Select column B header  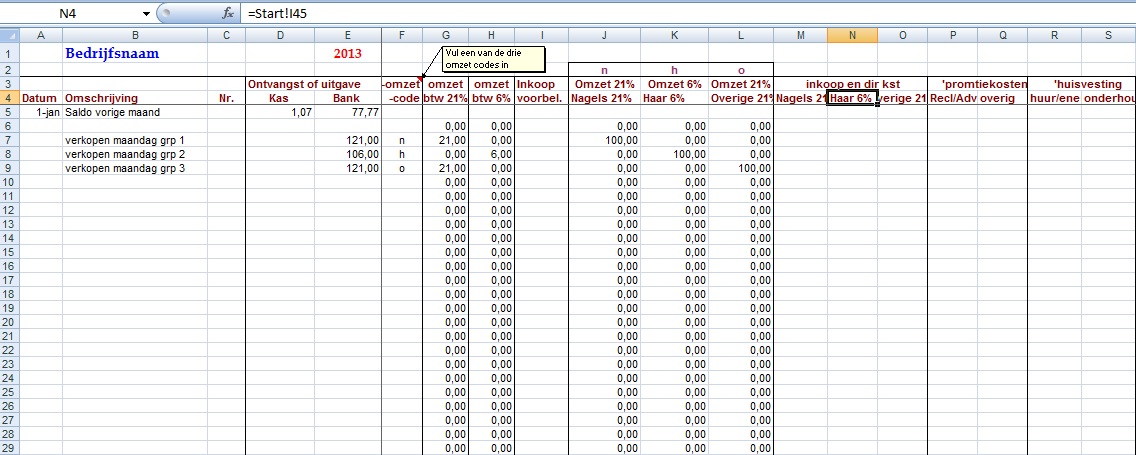(x=135, y=36)
